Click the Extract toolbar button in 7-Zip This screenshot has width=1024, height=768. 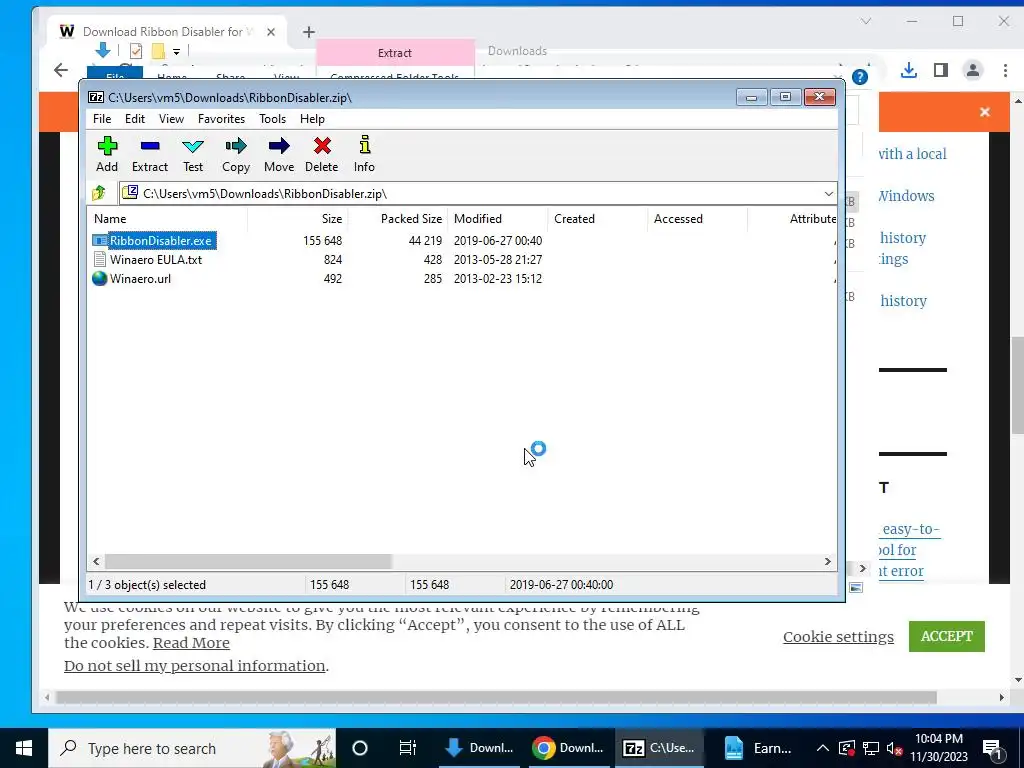[150, 154]
